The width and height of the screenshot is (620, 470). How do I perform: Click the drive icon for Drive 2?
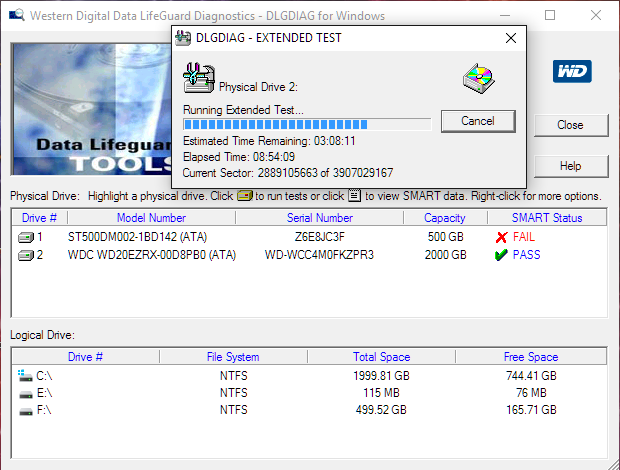[x=26, y=255]
